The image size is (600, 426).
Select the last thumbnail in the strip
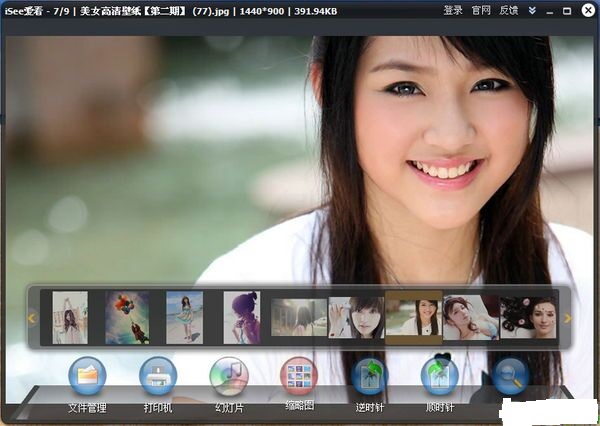coord(528,317)
